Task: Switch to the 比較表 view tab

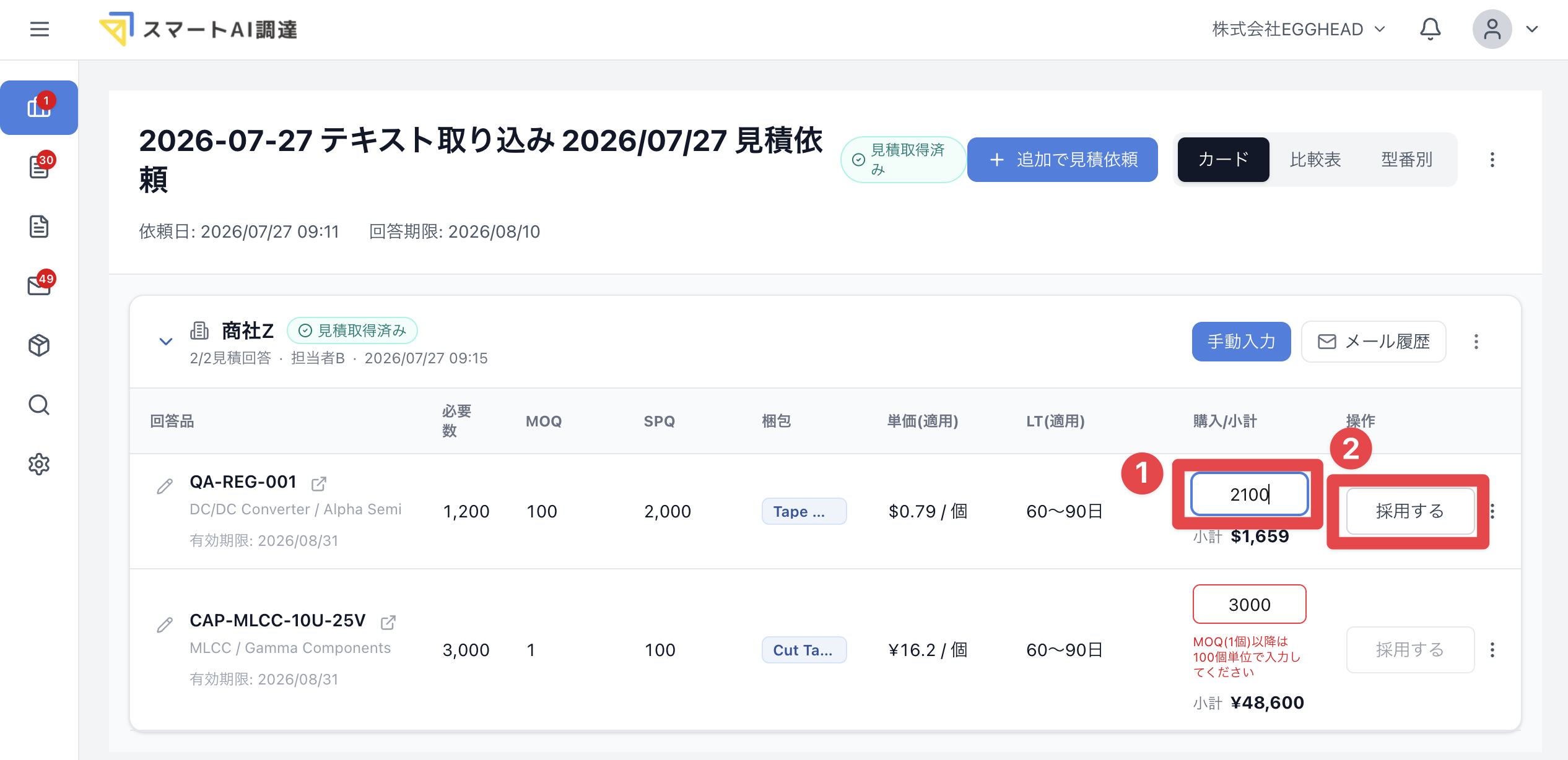Action: [x=1315, y=160]
